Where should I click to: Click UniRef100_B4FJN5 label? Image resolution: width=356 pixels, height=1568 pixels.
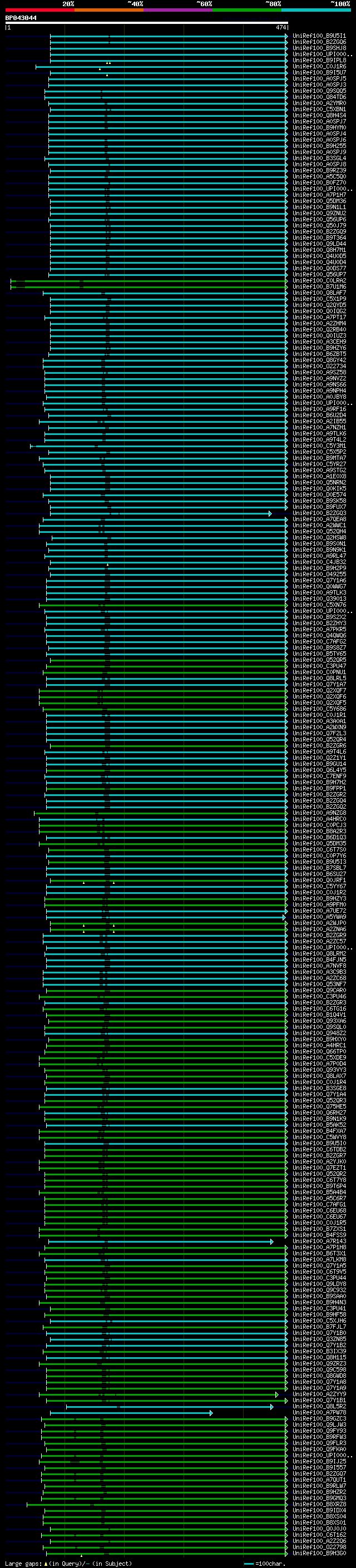click(319, 959)
